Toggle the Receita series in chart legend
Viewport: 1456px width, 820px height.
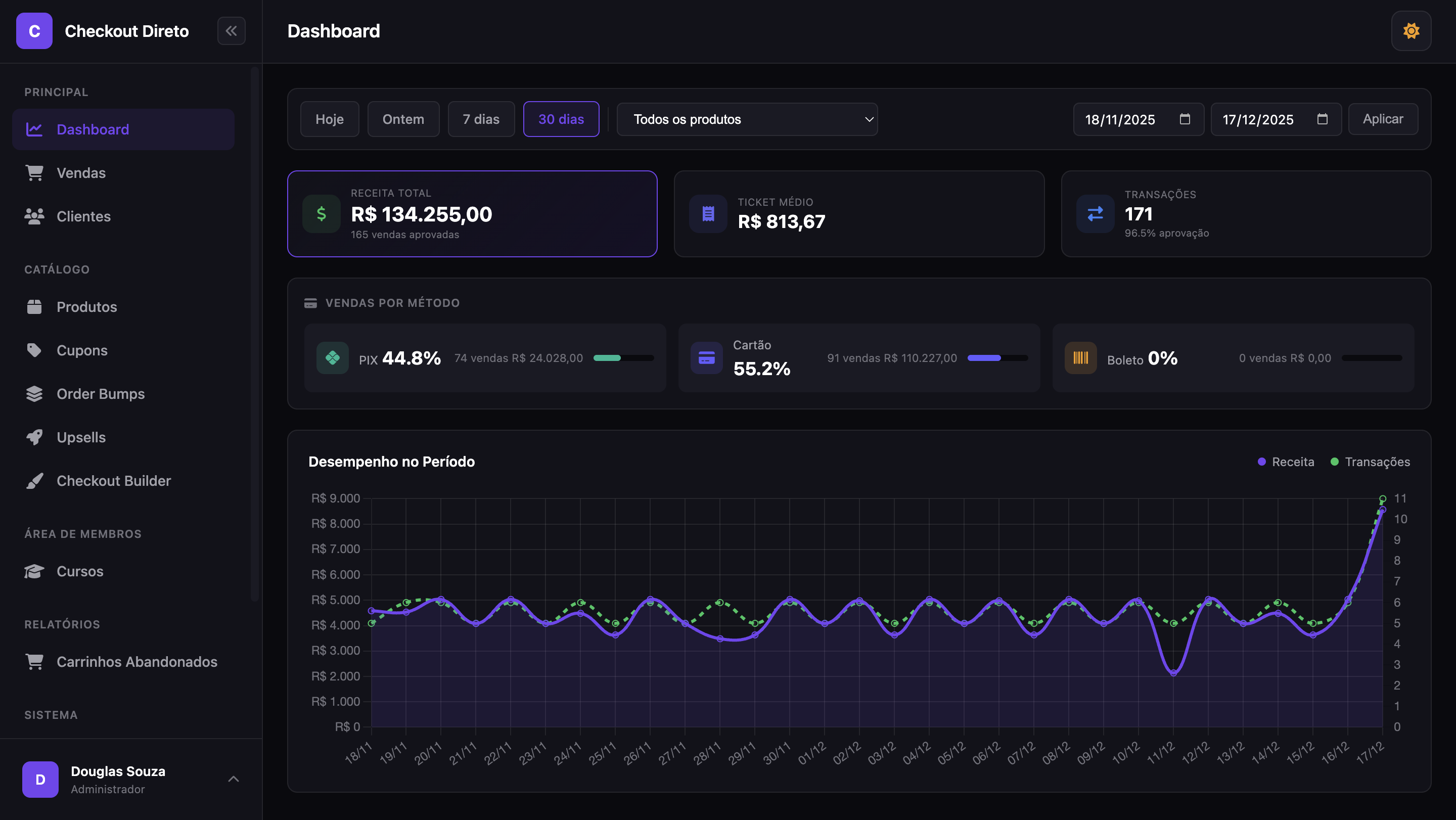click(1287, 462)
